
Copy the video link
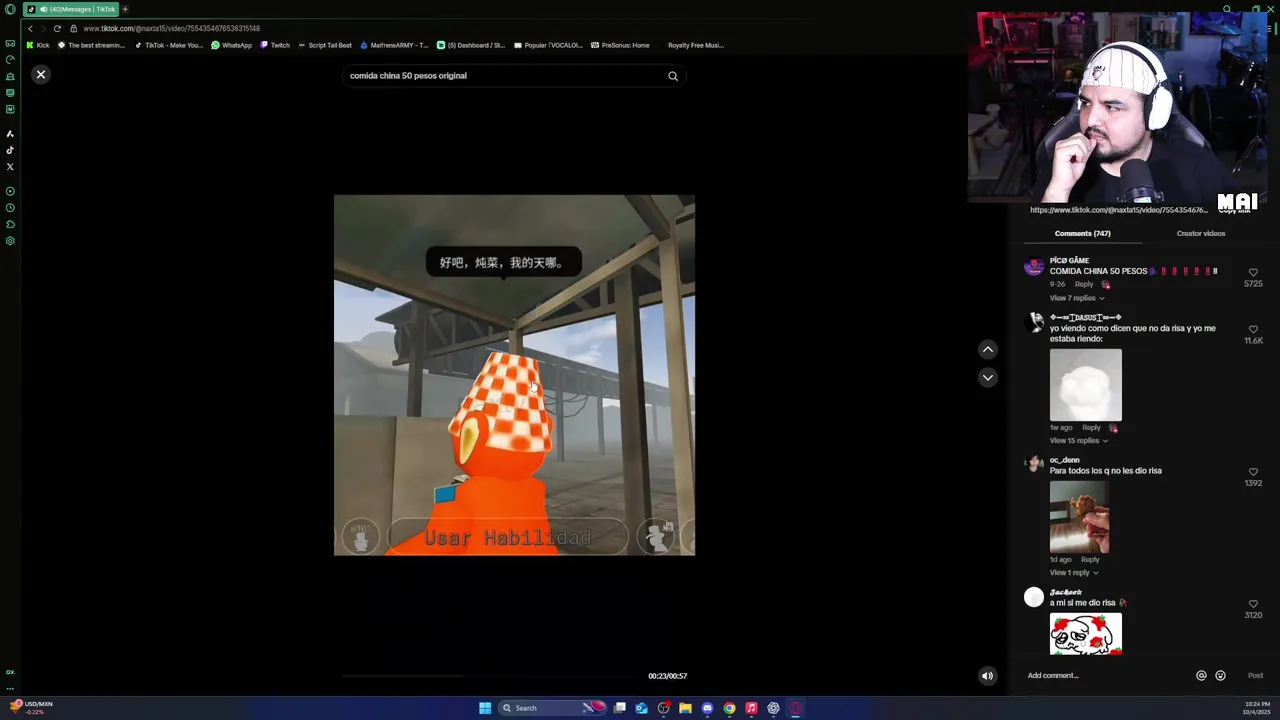click(1234, 210)
